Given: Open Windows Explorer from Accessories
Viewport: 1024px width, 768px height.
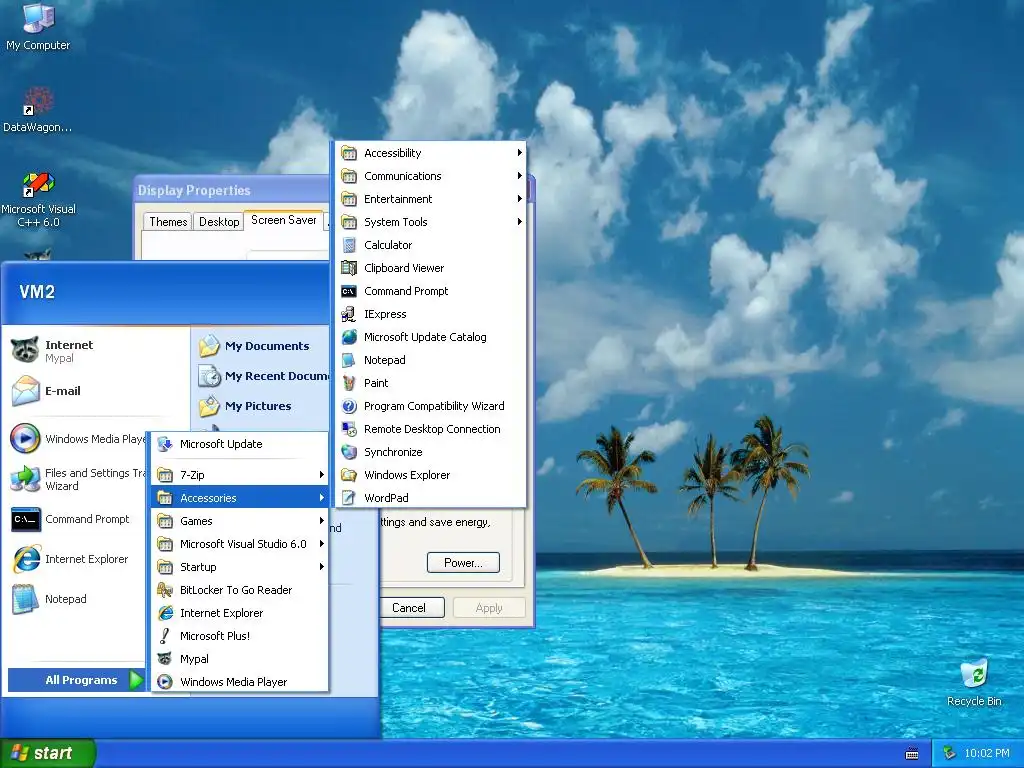Looking at the screenshot, I should click(430, 475).
